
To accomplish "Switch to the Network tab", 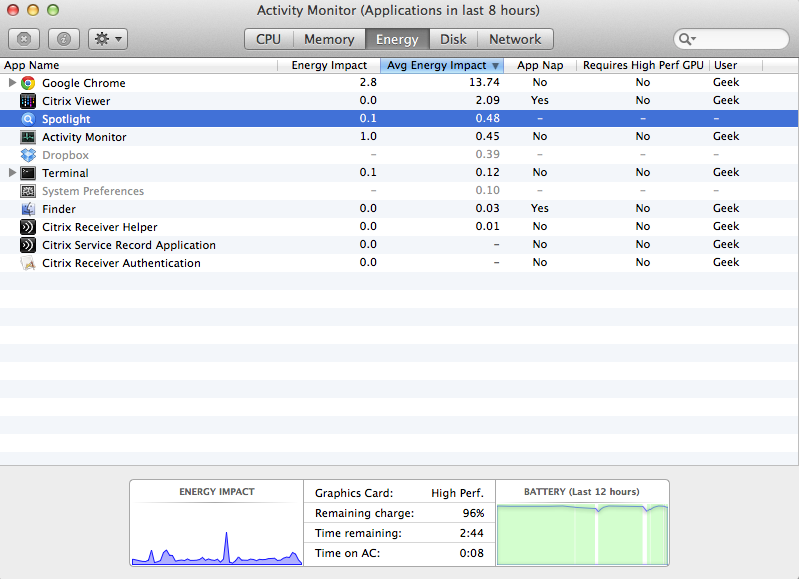I will pos(515,39).
